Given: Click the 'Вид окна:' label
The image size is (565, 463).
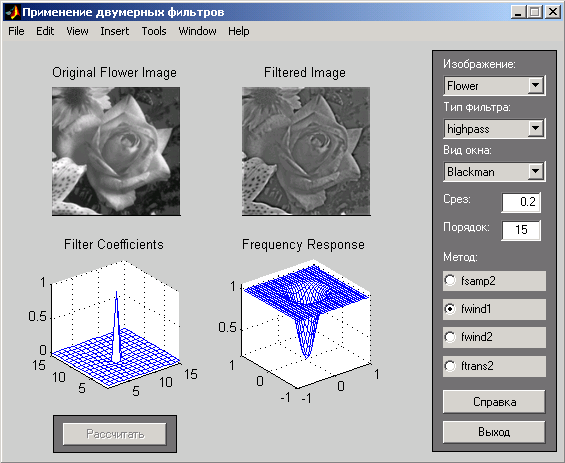Looking at the screenshot, I should click(467, 150).
